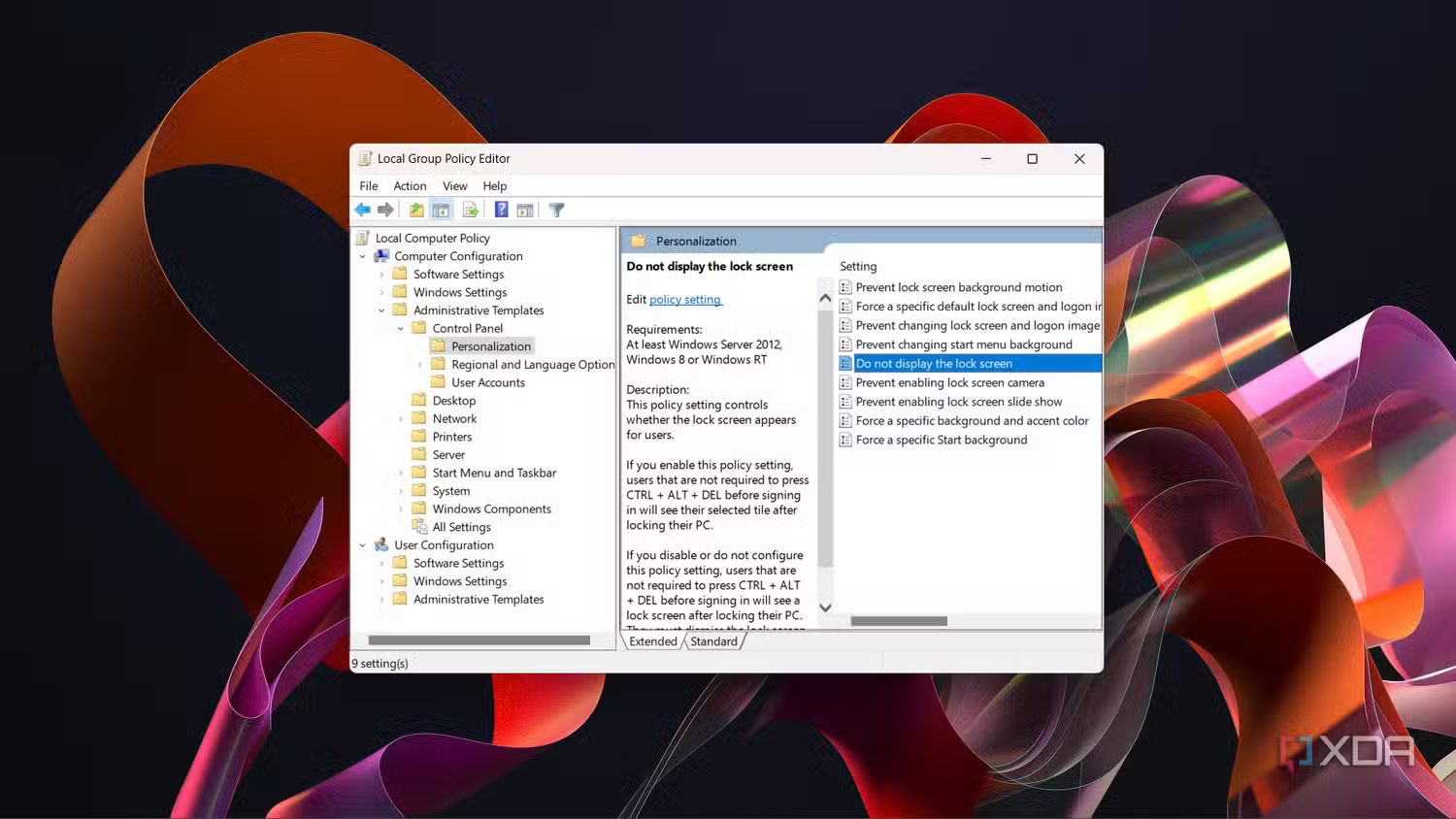
Task: Select the Up one level toolbar icon
Action: pyautogui.click(x=416, y=209)
